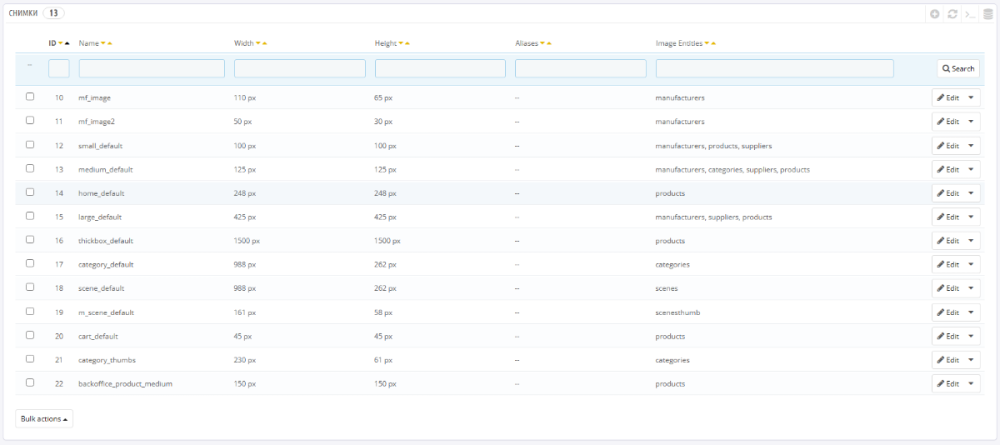Click the Image Entities filter field
1000x445 pixels.
[x=774, y=69]
